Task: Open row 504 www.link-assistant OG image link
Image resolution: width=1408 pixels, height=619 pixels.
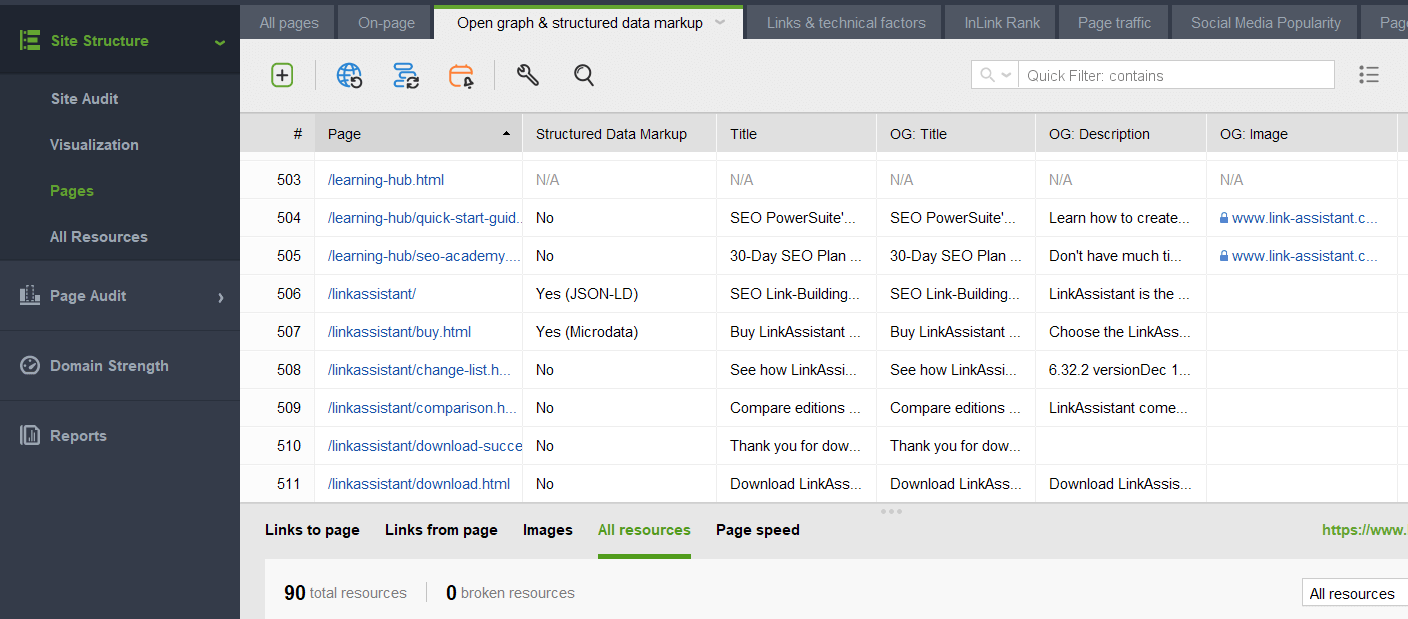Action: click(x=1304, y=218)
